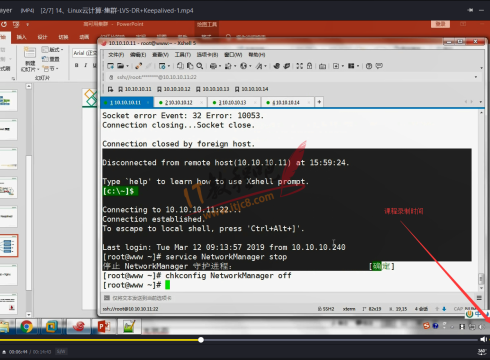Click the Find magnifier icon in Xshell toolbar
490x360 pixels.
point(200,66)
